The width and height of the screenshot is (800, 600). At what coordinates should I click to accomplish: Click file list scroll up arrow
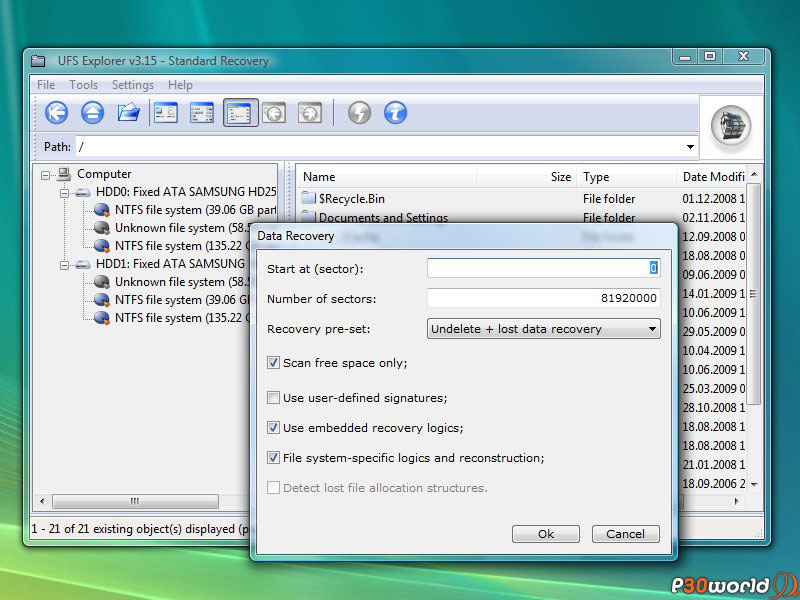click(754, 174)
